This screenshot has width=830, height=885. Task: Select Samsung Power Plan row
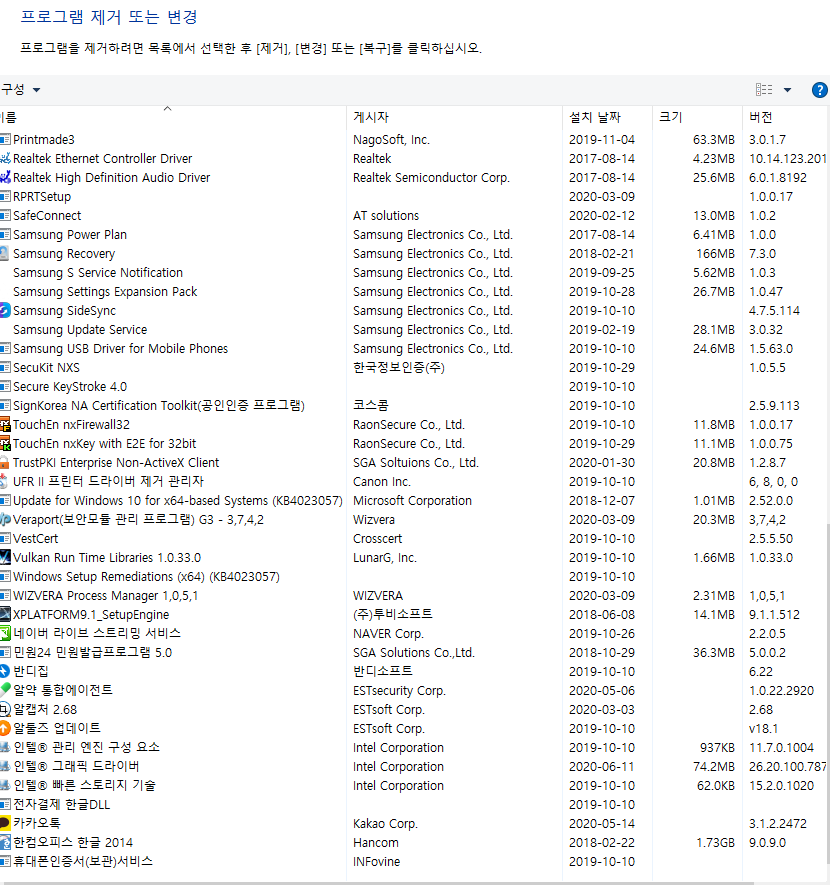tap(70, 234)
